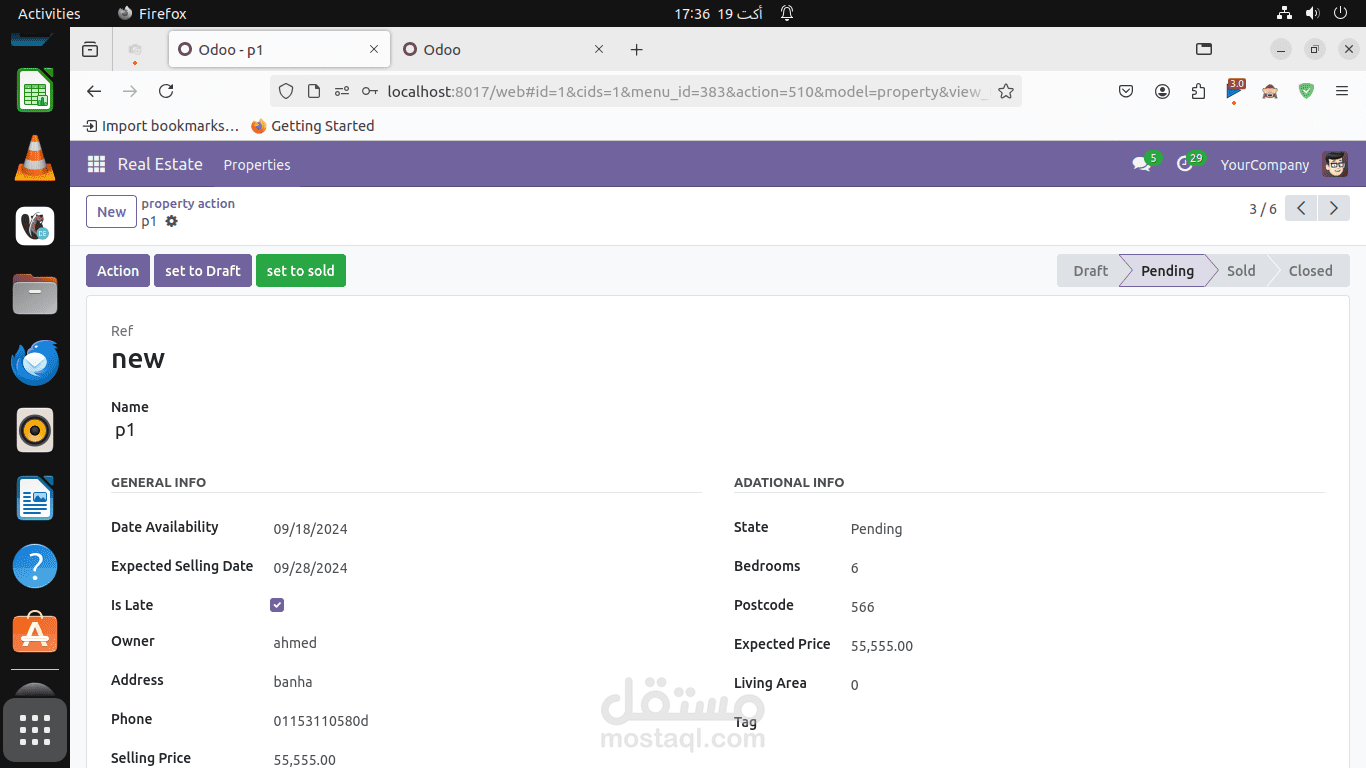
Task: Open the tabs list in the title bar
Action: click(x=1204, y=49)
